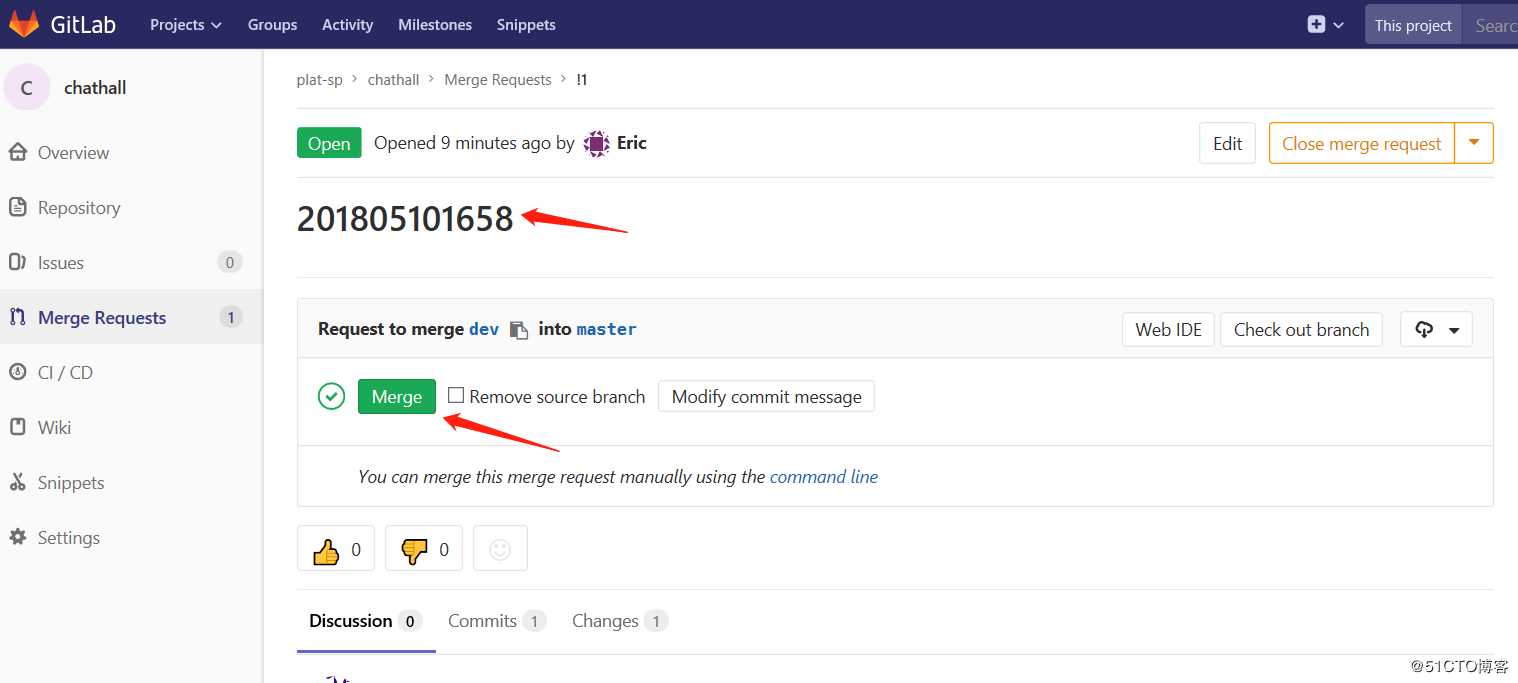This screenshot has height=683, width=1518.
Task: Open the Activity menu
Action: [348, 24]
